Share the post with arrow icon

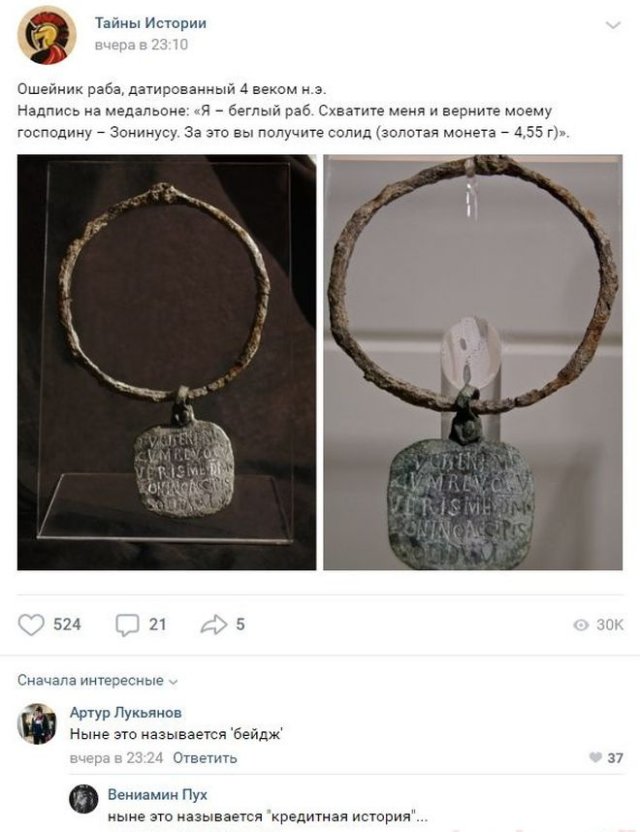click(214, 625)
